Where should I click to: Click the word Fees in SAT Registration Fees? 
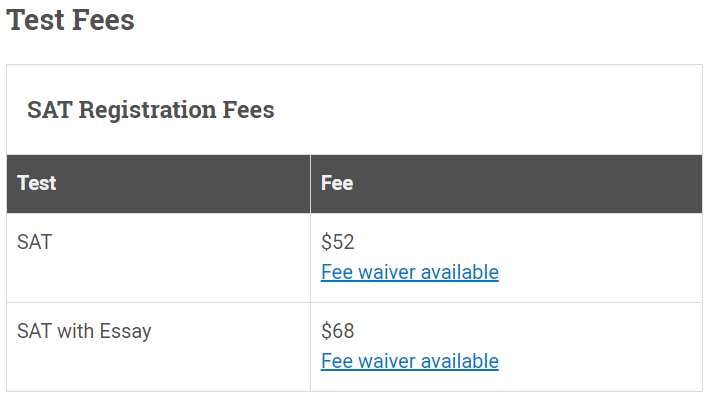248,110
